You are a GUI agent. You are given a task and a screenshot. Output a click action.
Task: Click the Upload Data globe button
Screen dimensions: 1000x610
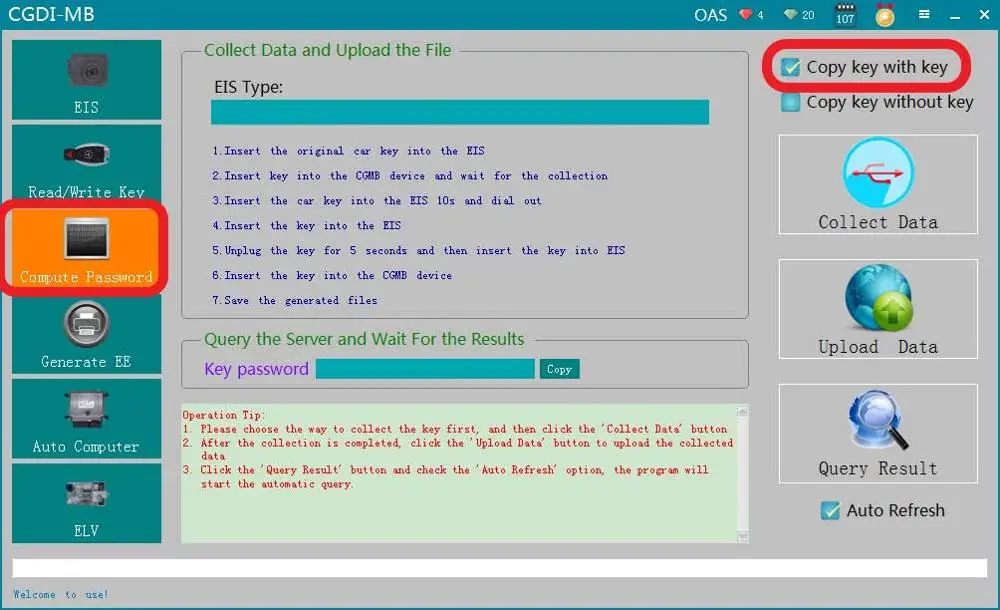(x=878, y=309)
